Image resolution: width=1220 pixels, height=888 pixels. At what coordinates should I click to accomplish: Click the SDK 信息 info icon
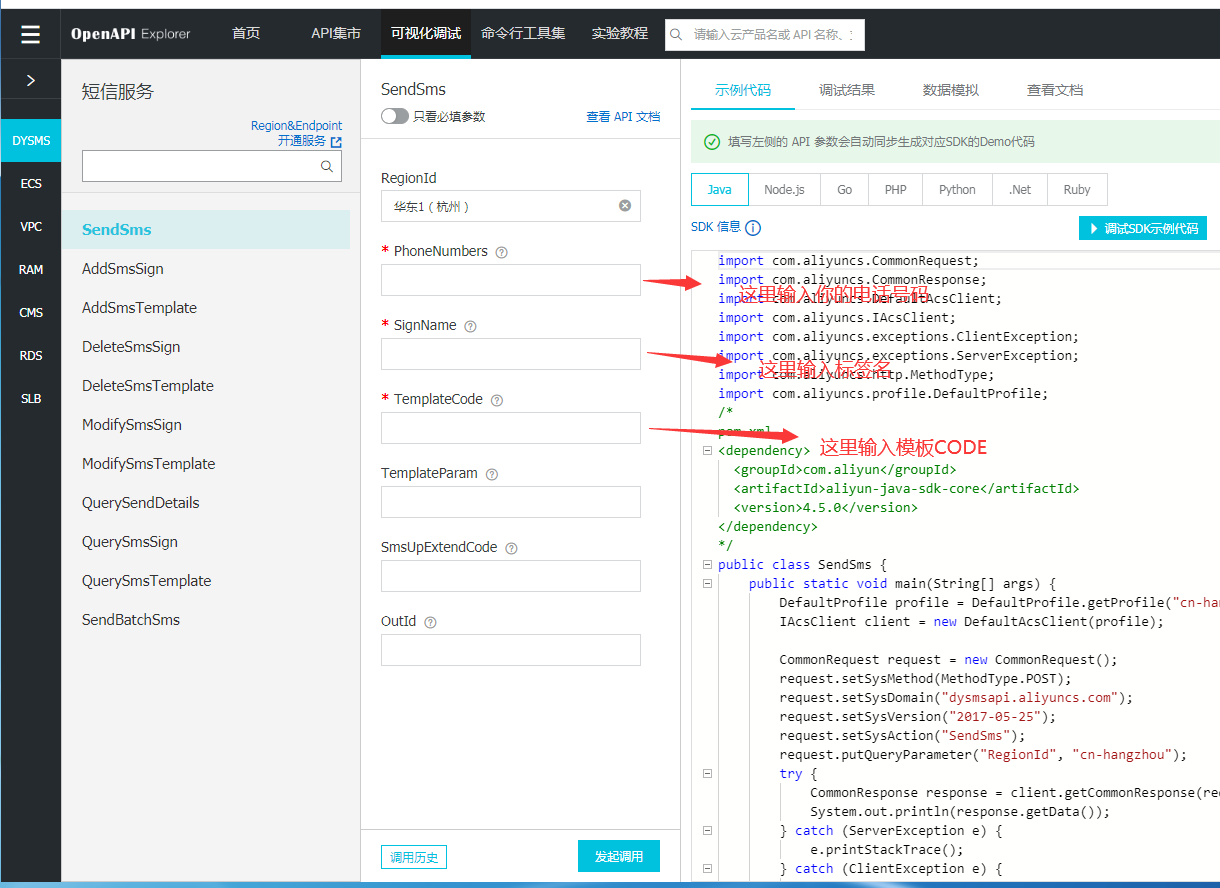(x=753, y=228)
